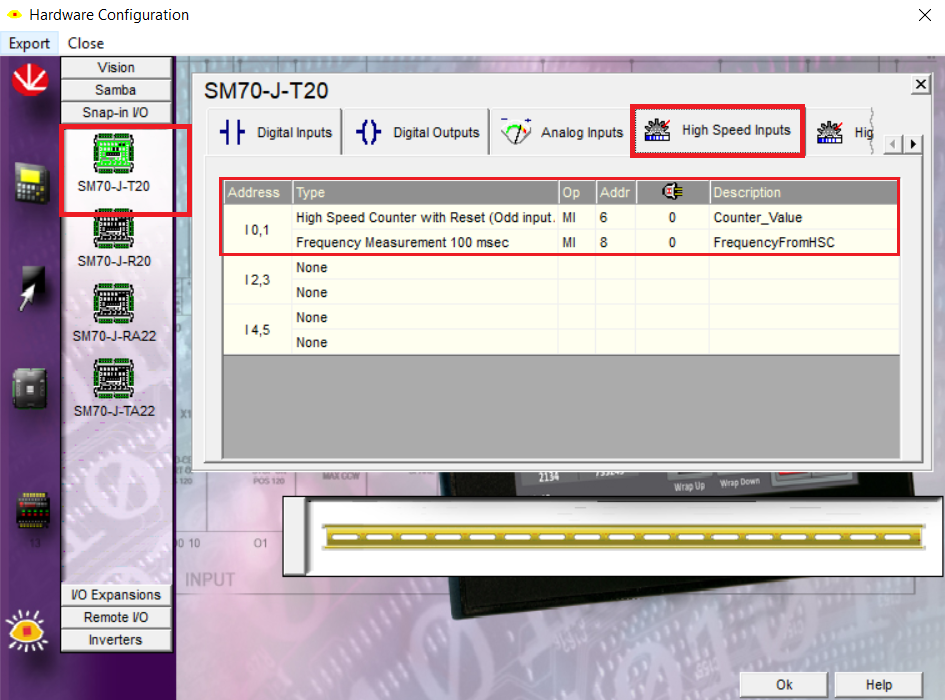Click the FrequencyFromHSC description cell

803,242
